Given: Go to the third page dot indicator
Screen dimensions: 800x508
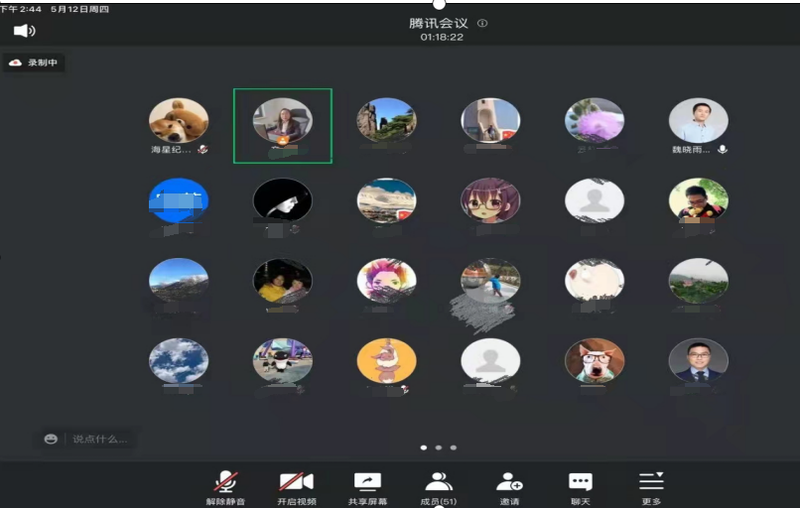Looking at the screenshot, I should (x=453, y=448).
